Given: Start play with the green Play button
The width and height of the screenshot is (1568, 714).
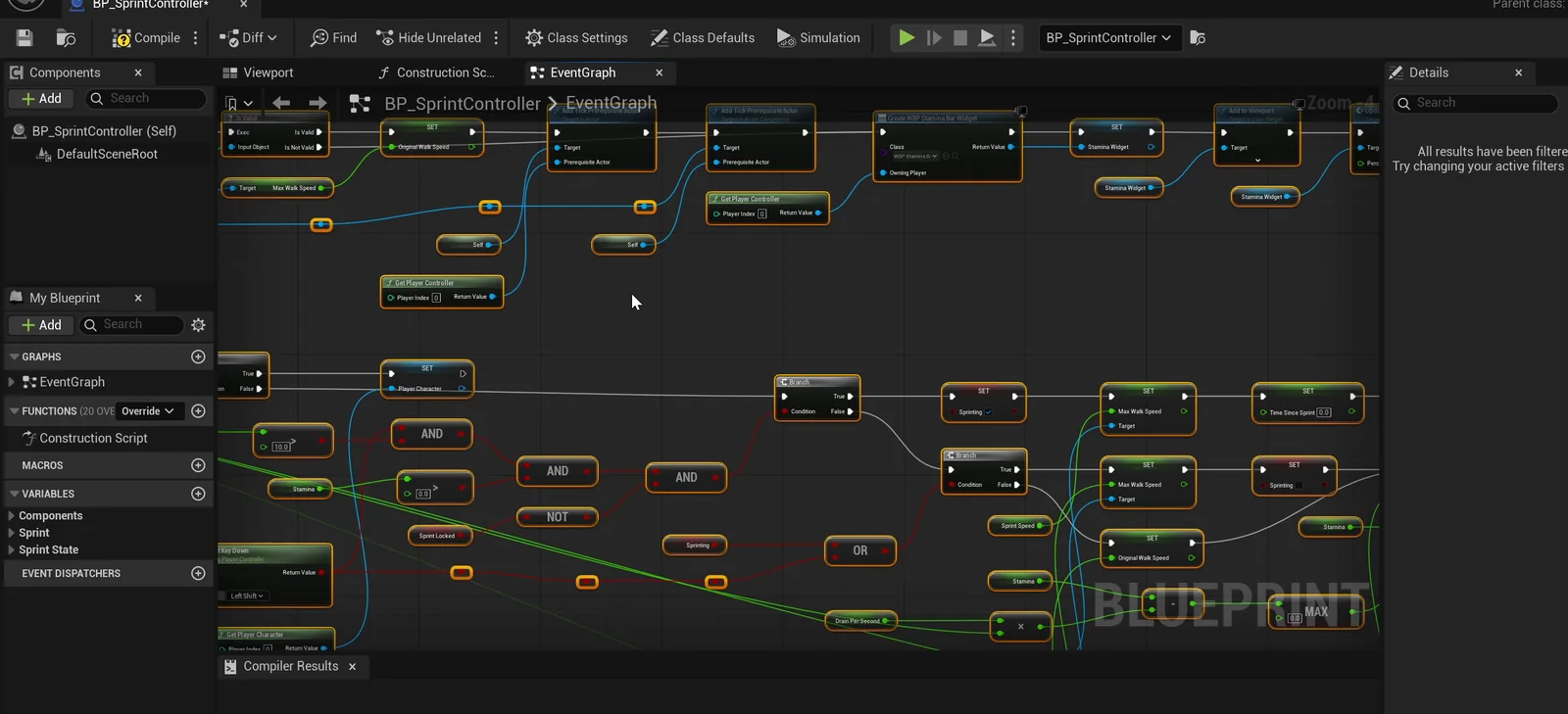Looking at the screenshot, I should [x=906, y=38].
